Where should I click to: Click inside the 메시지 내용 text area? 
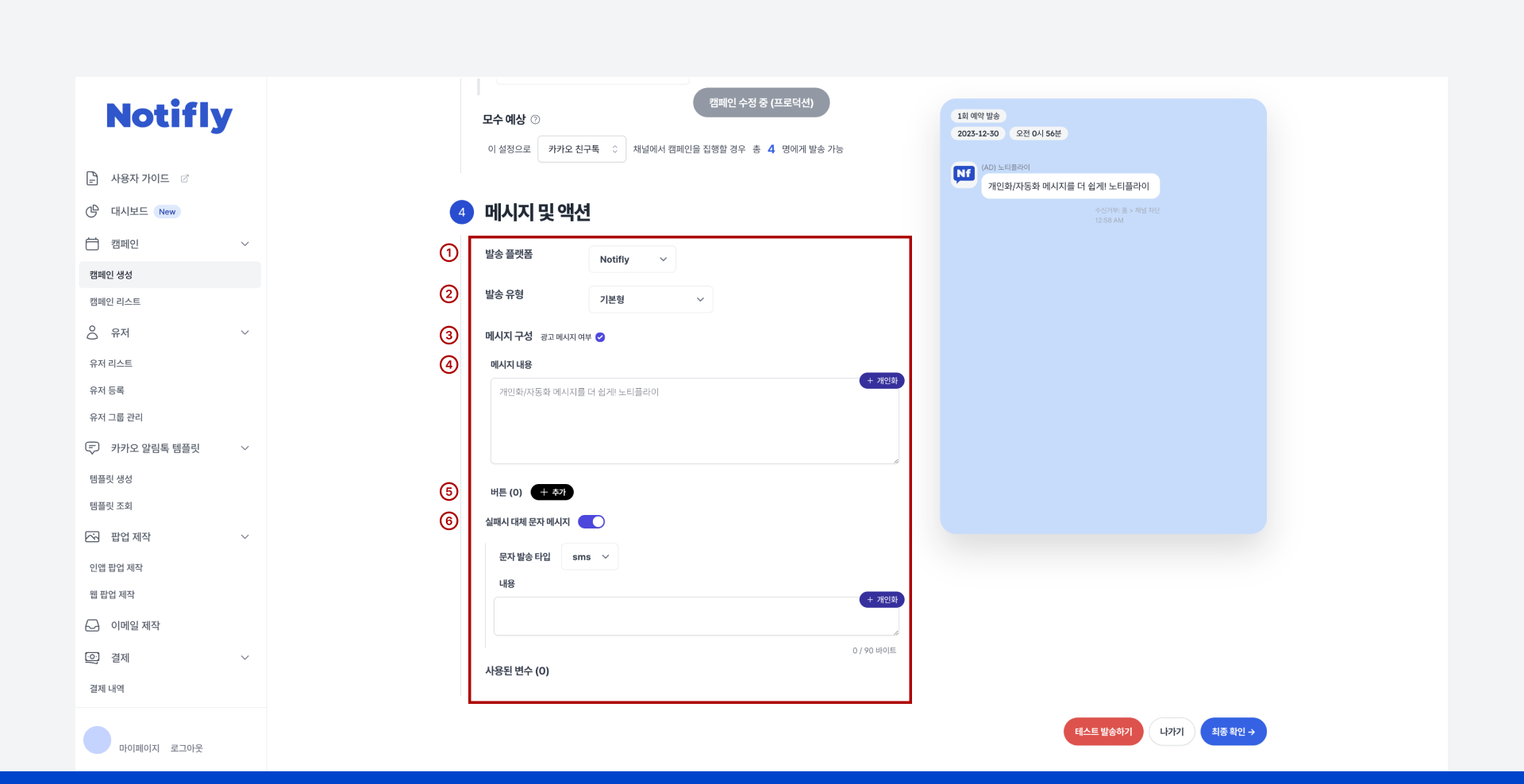[x=694, y=420]
